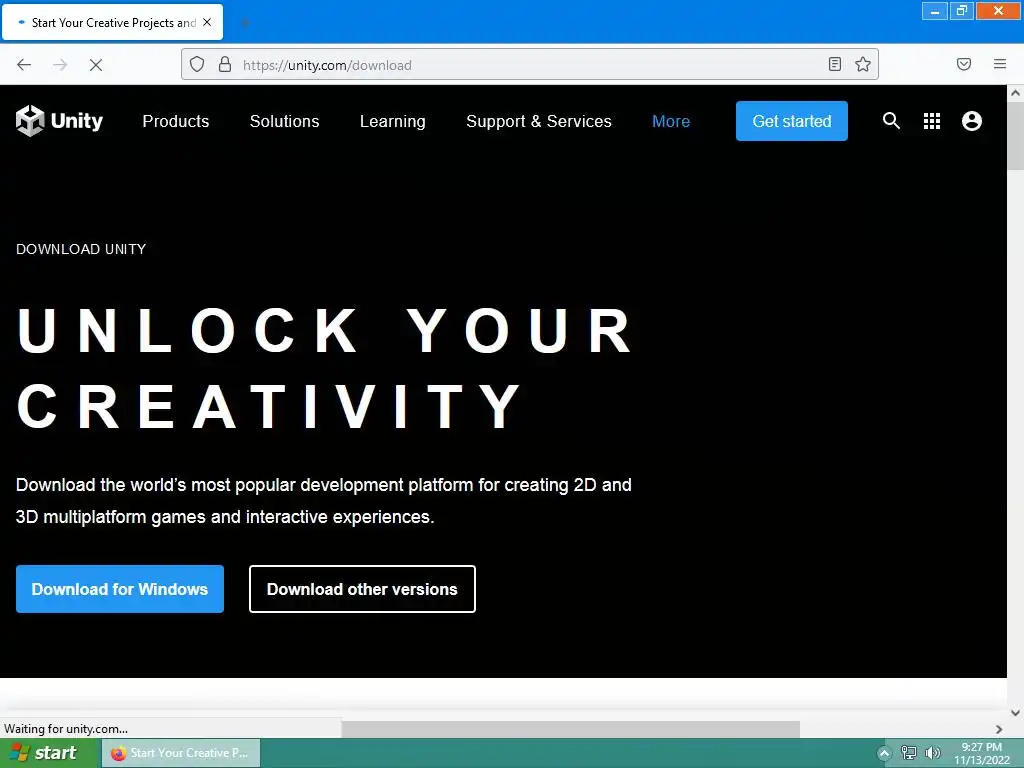Open the Unity apps grid icon
Image resolution: width=1024 pixels, height=768 pixels.
(x=932, y=121)
